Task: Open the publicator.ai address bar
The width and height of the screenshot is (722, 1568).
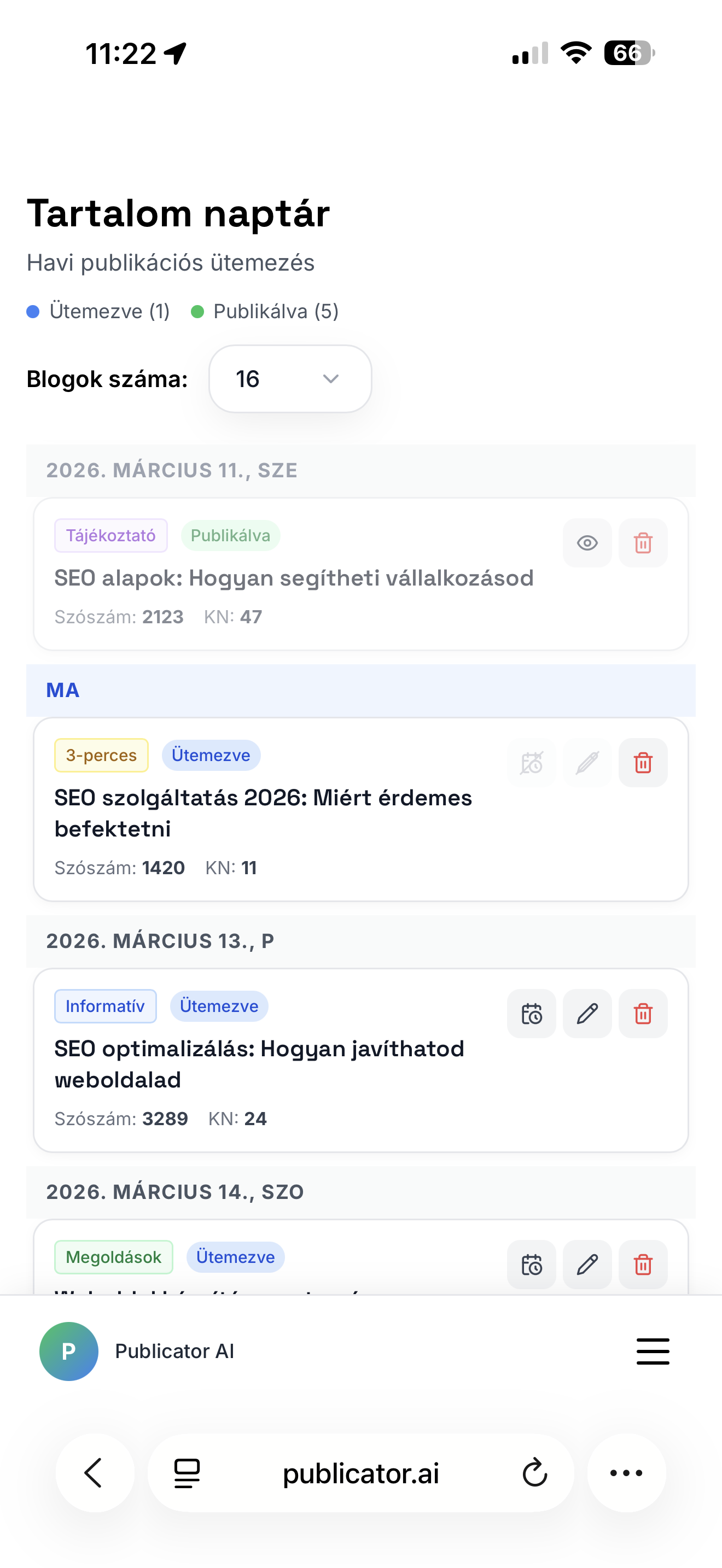Action: [360, 1473]
